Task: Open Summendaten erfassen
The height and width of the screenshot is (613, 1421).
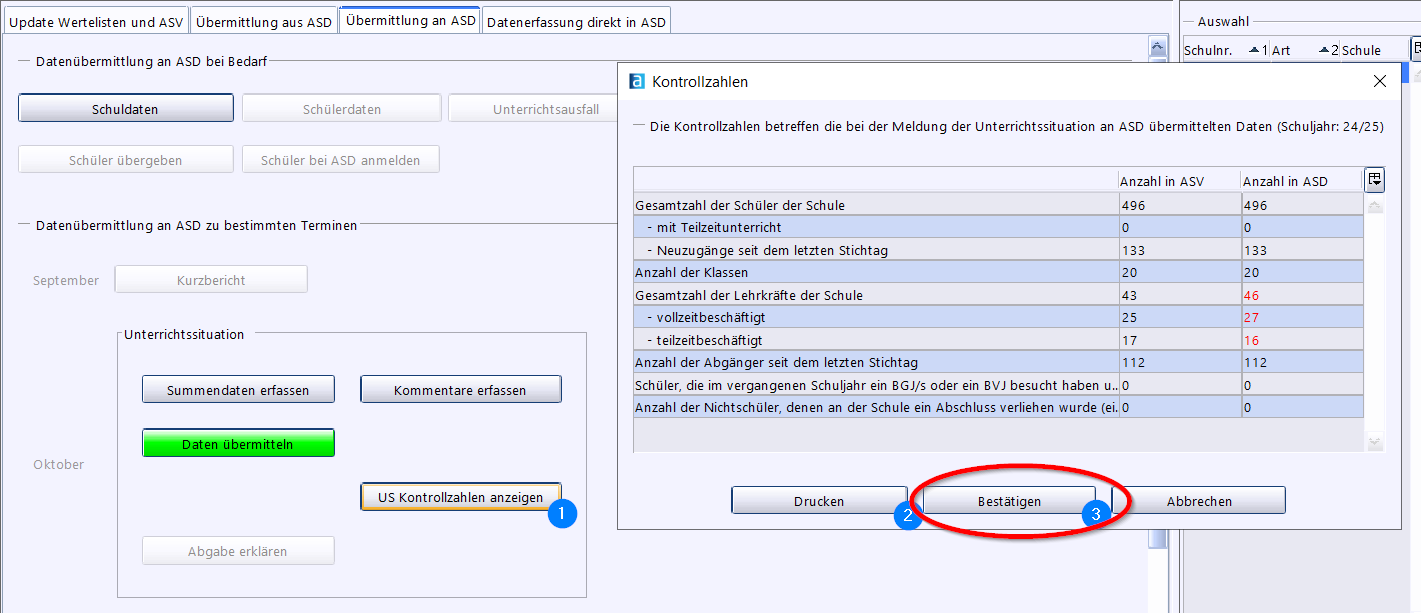Action: point(238,389)
